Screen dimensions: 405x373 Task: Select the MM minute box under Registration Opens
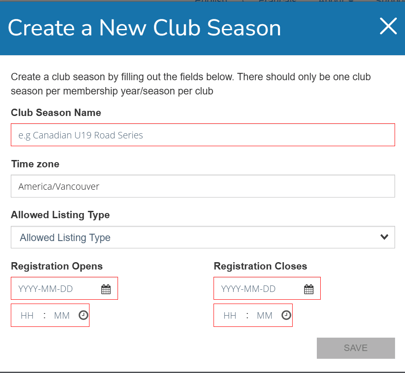(x=62, y=315)
